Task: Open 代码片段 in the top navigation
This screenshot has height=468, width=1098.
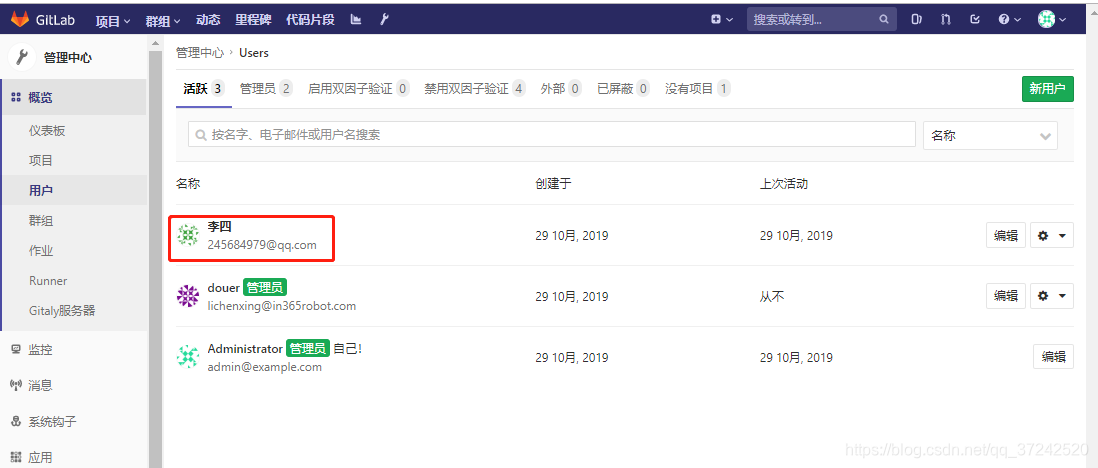Action: click(311, 20)
